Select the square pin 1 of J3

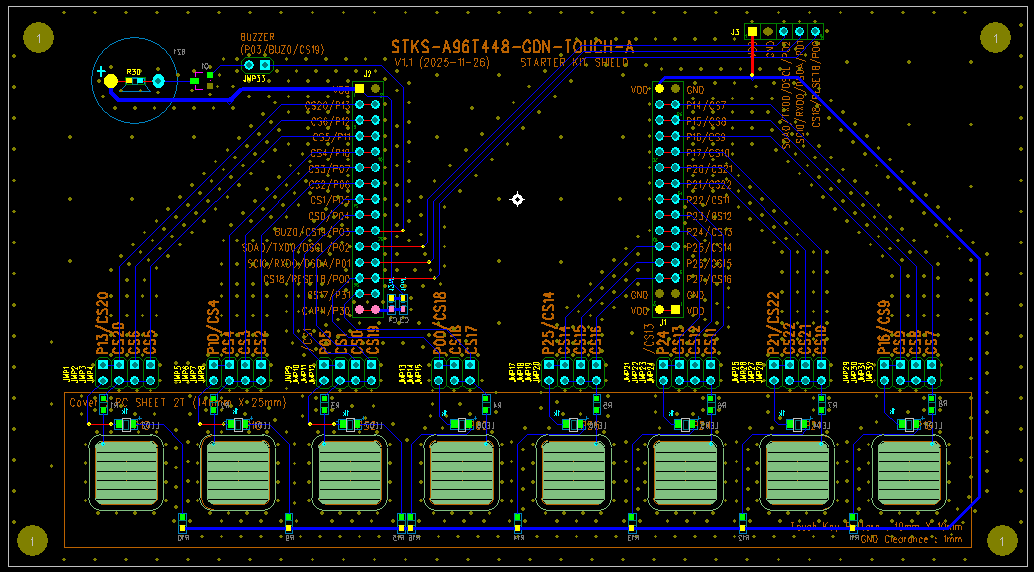(752, 32)
